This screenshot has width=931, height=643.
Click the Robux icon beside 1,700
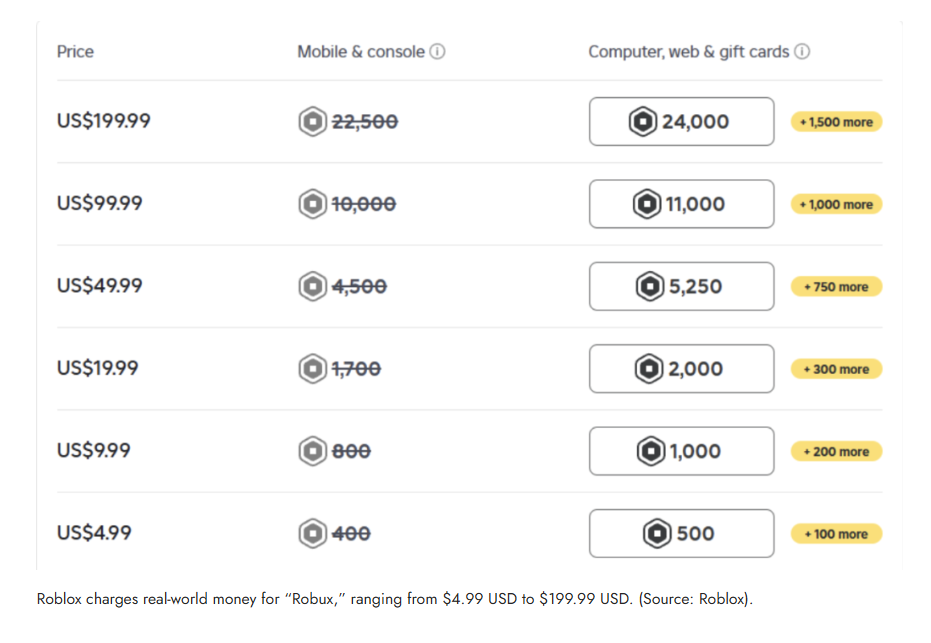pyautogui.click(x=312, y=369)
